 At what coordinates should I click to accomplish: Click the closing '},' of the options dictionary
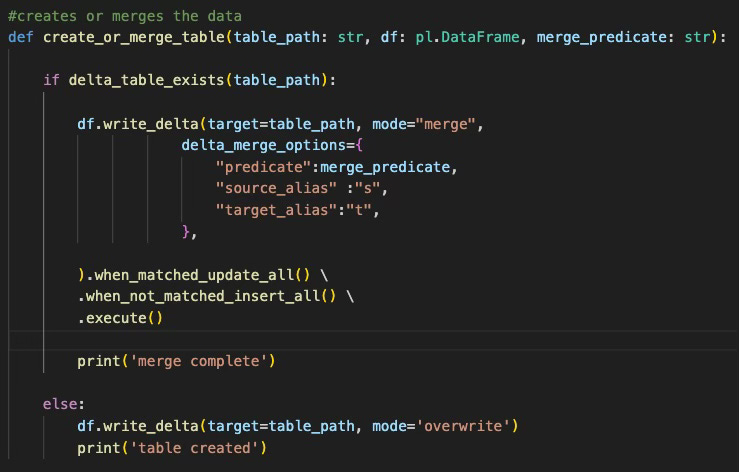pos(189,232)
